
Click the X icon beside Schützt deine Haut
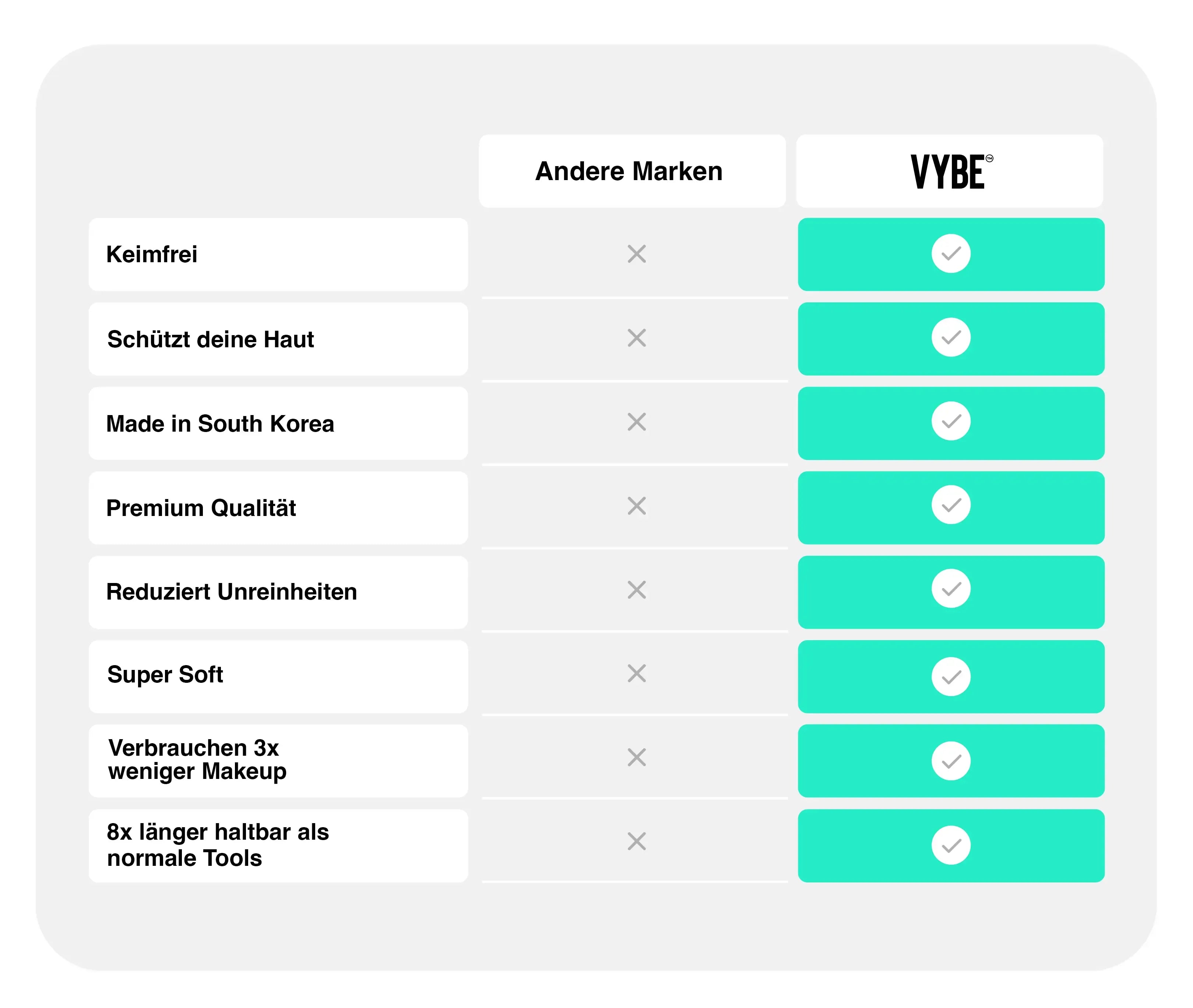637,338
